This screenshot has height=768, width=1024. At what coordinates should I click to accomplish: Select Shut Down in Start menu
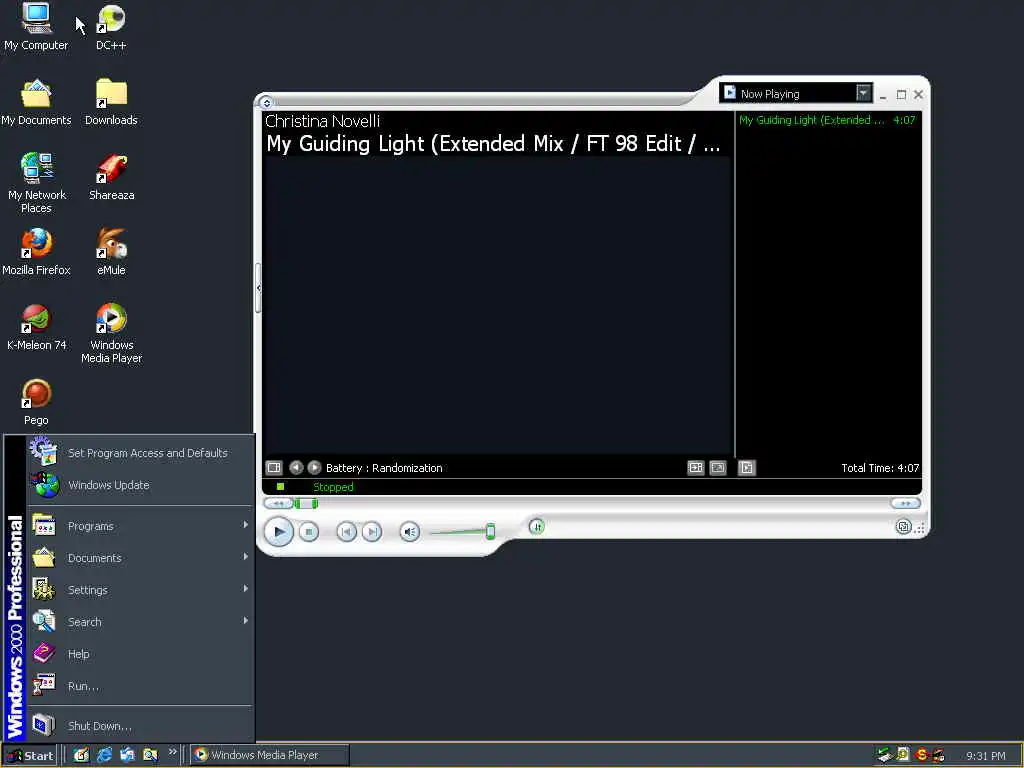[140, 726]
